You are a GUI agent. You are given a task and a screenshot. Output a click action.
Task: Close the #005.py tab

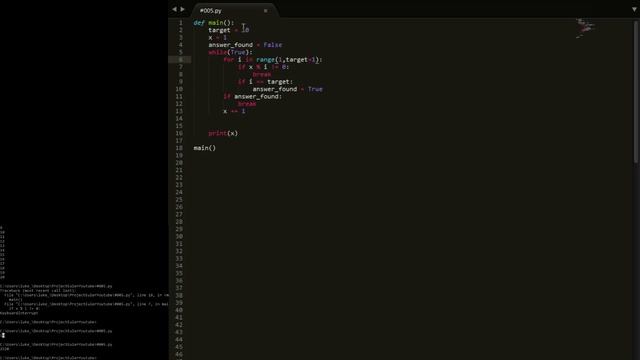[x=266, y=11]
